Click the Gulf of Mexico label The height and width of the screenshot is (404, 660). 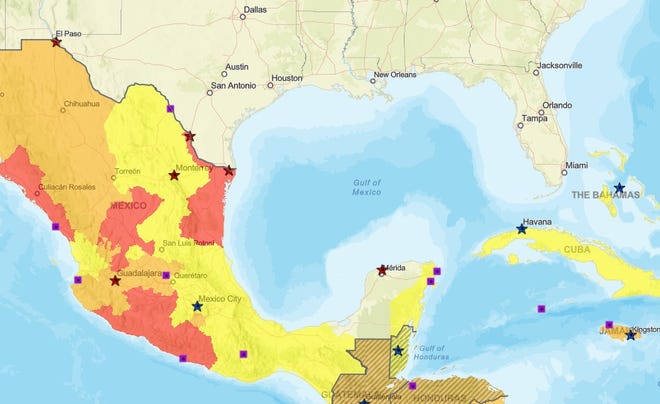[367, 187]
